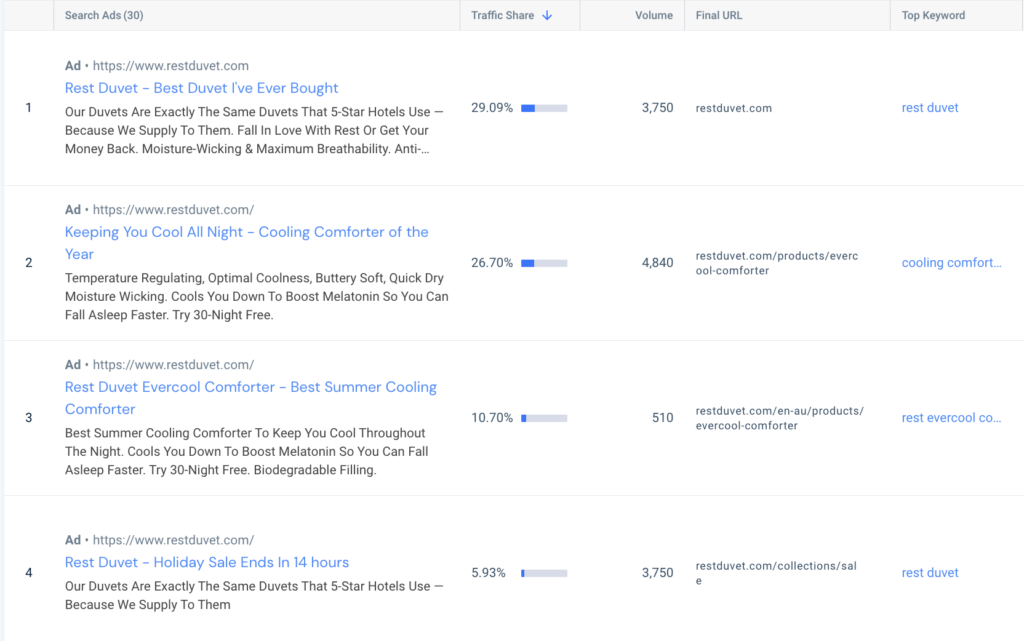This screenshot has width=1024, height=641.
Task: Click the "rest duvet" keyword in row 1
Action: [x=929, y=108]
